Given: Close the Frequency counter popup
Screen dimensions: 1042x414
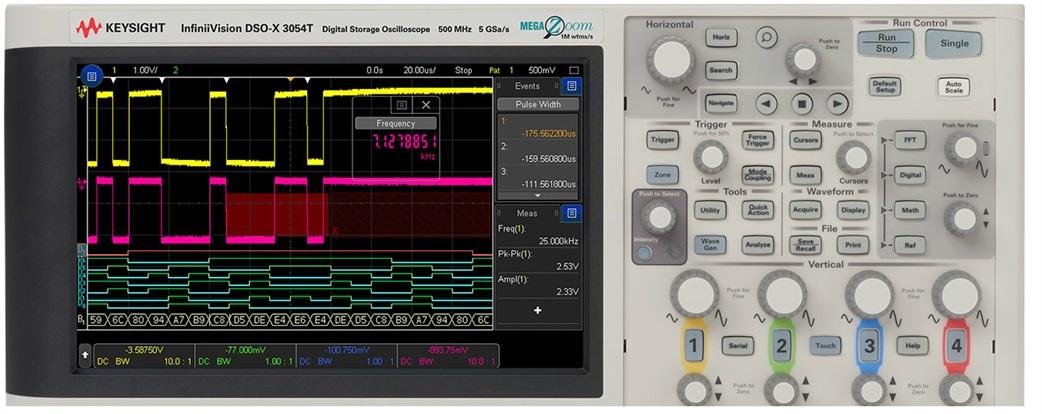Looking at the screenshot, I should [426, 104].
